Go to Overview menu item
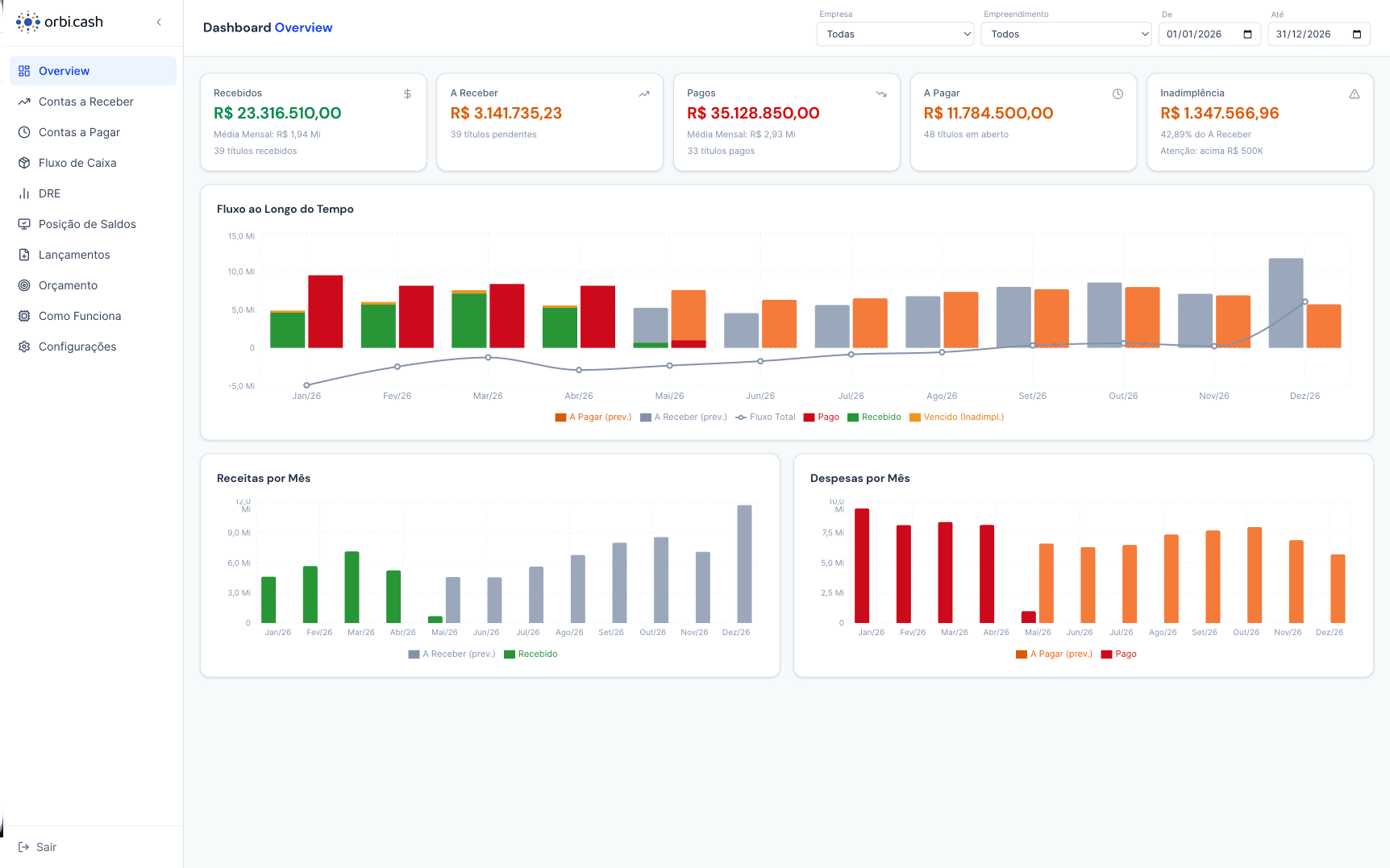 (x=93, y=71)
